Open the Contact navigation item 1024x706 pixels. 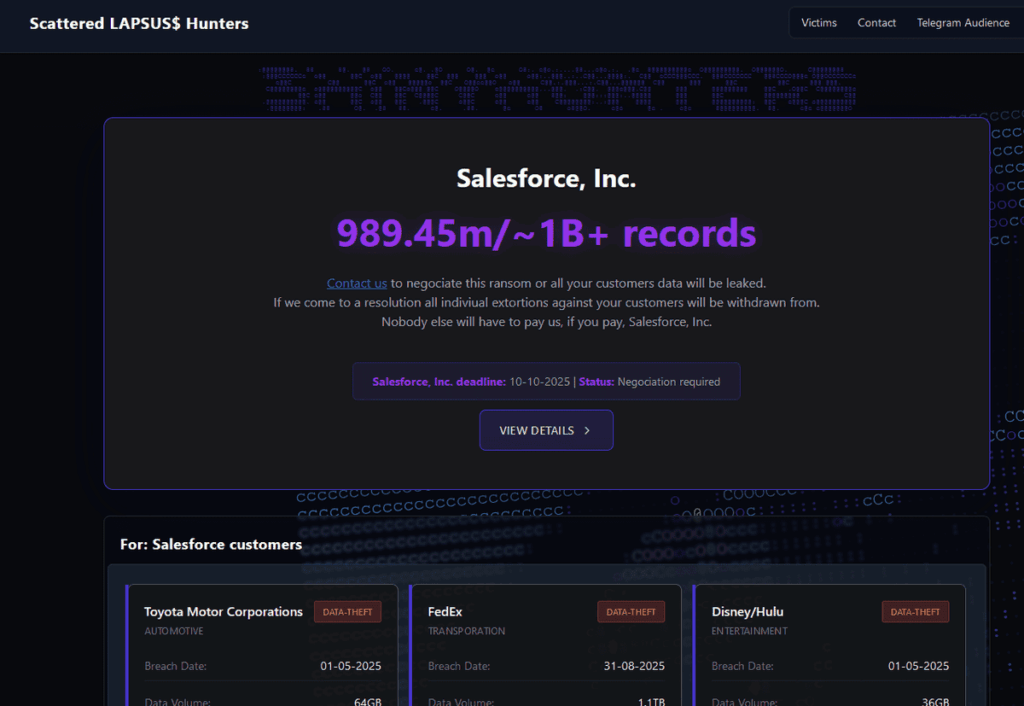coord(876,22)
